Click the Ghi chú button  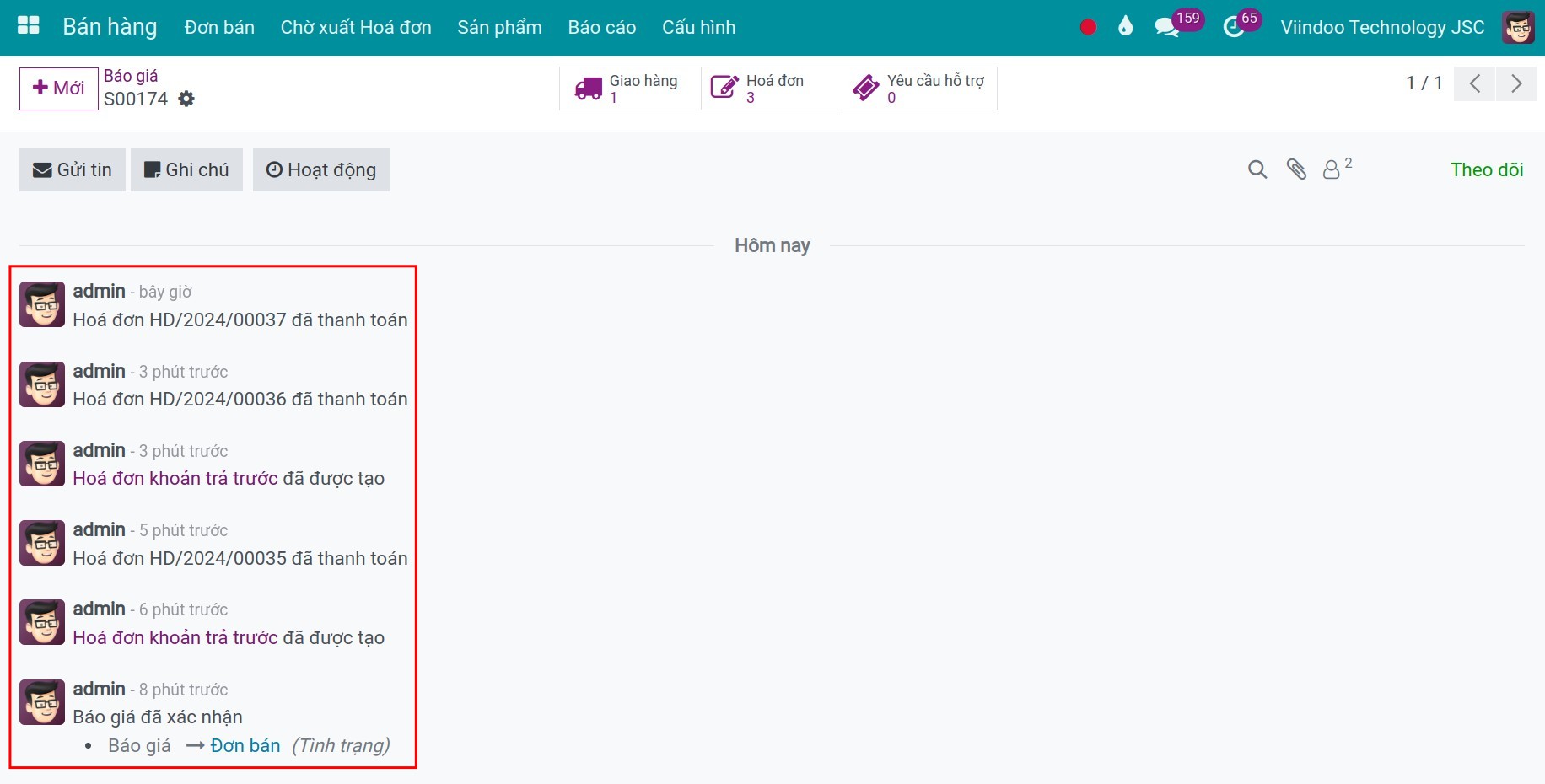[x=186, y=170]
